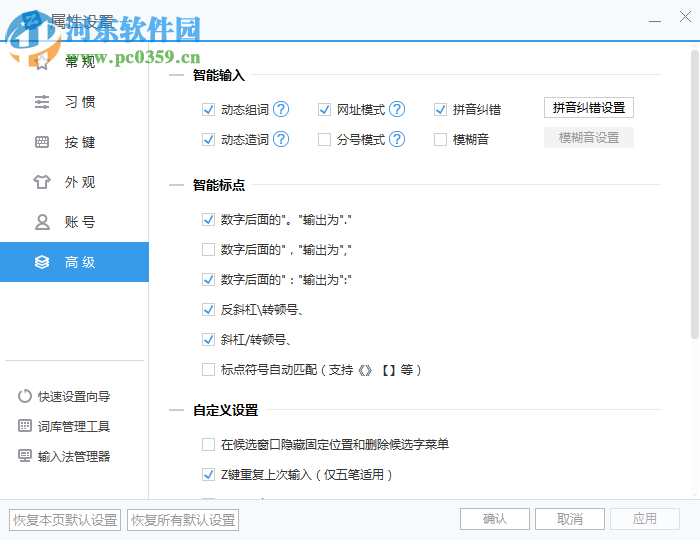Click the 取消 button
Image resolution: width=700 pixels, height=540 pixels.
tap(570, 519)
